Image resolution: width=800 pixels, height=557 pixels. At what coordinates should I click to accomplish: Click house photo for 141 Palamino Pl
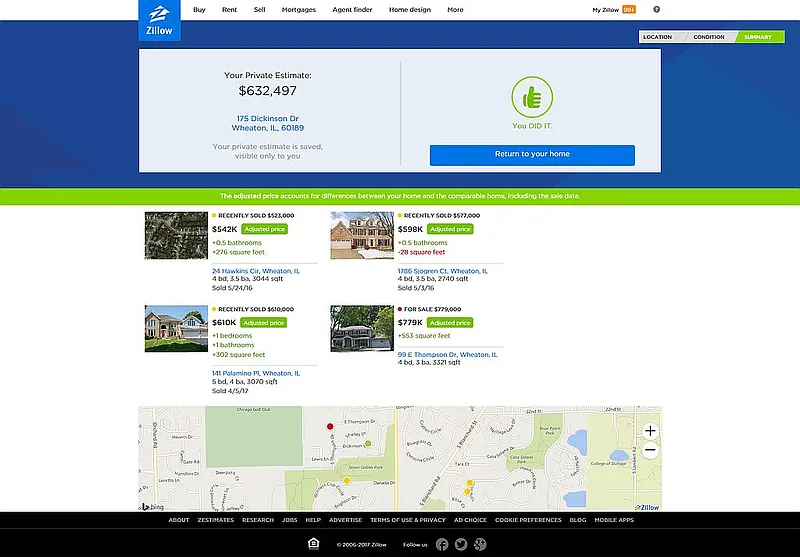(176, 328)
